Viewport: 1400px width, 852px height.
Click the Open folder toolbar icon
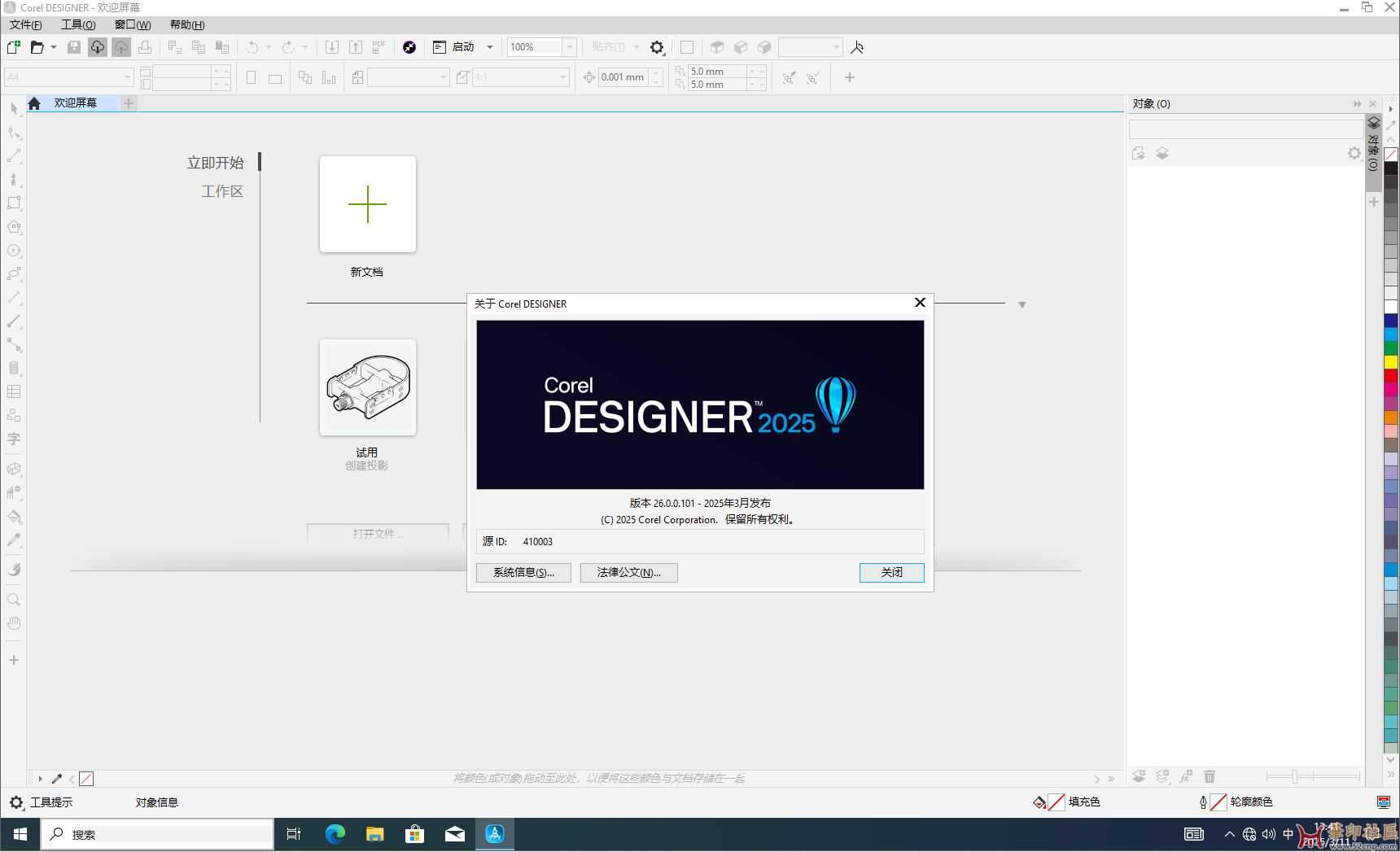coord(37,47)
